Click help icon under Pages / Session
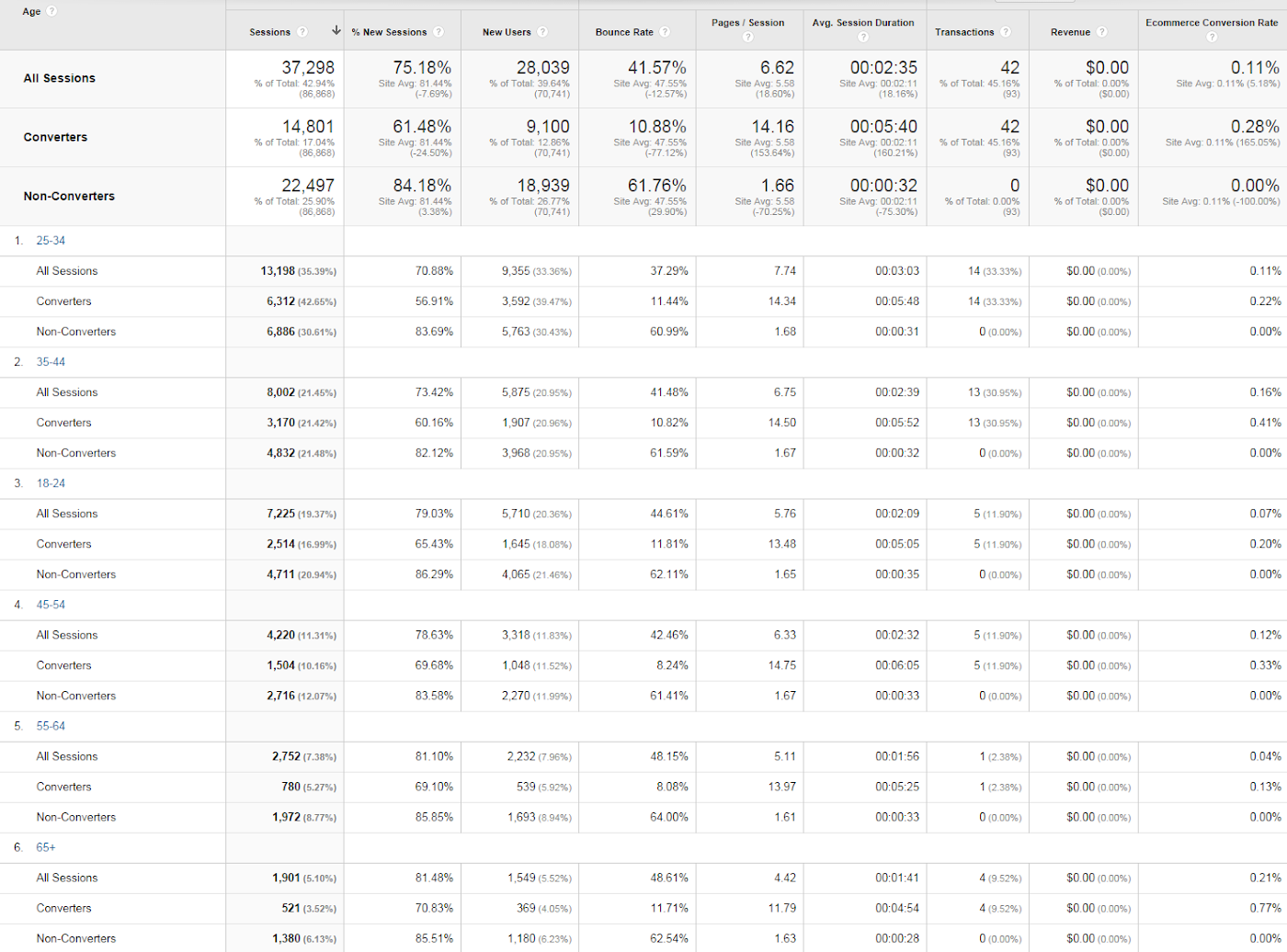The width and height of the screenshot is (1287, 952). 747,38
